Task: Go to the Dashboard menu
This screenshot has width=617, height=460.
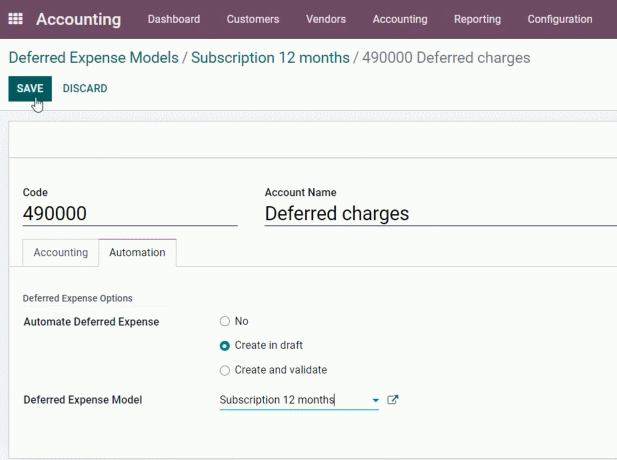Action: pos(174,19)
